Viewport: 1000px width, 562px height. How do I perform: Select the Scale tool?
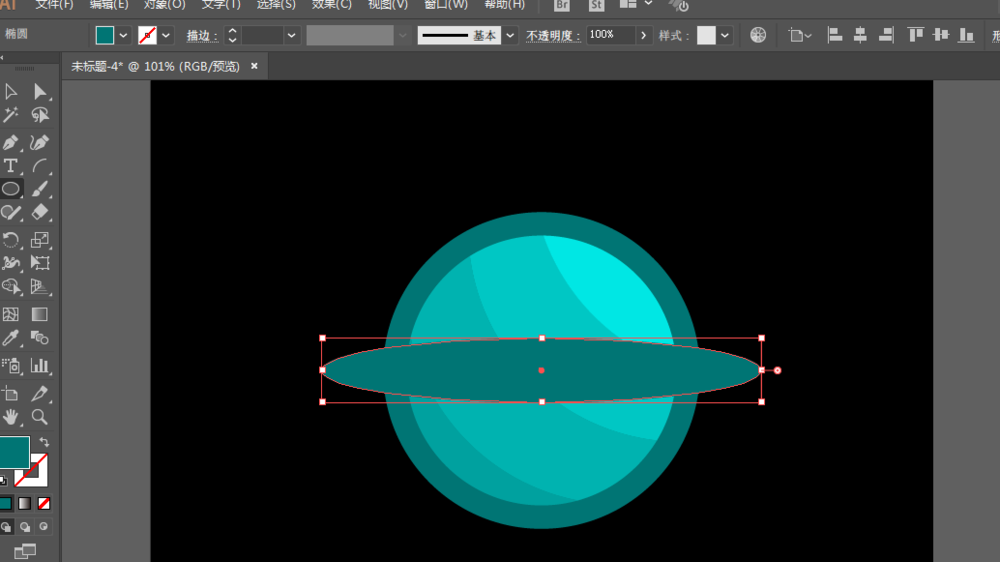pos(40,240)
